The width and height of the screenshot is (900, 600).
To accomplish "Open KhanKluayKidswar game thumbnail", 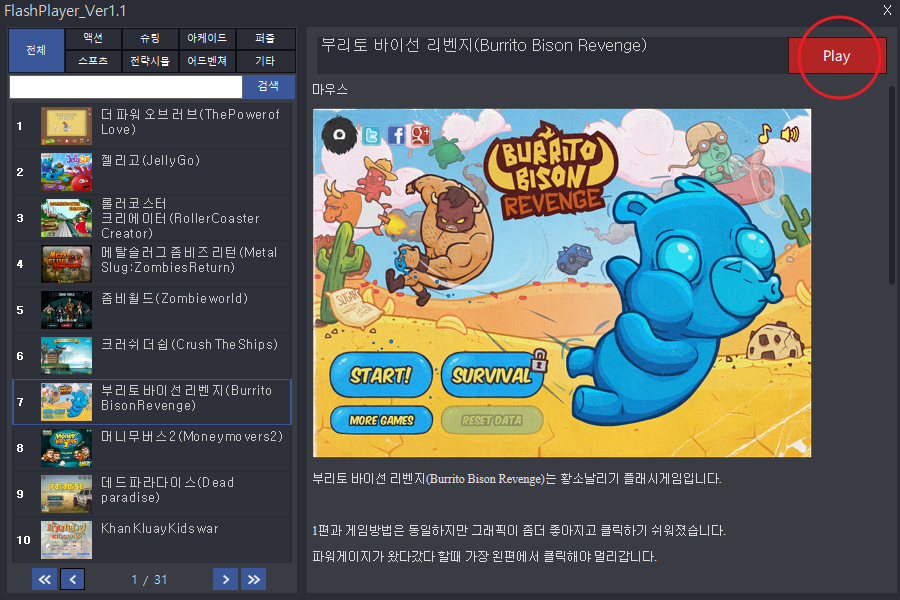I will click(66, 539).
